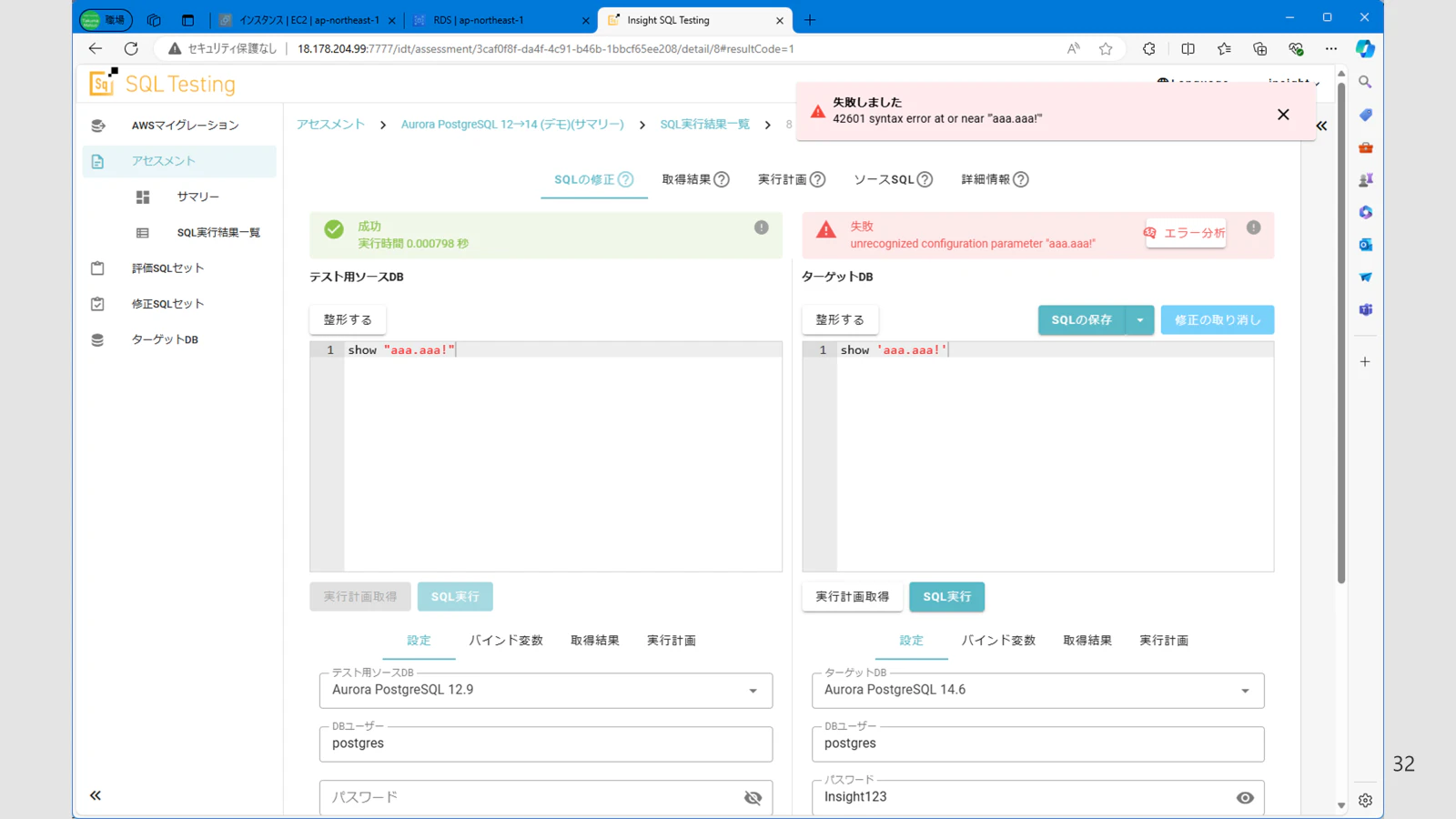Open 修正SQLセット sidebar icon
1456x819 pixels.
coord(97,304)
